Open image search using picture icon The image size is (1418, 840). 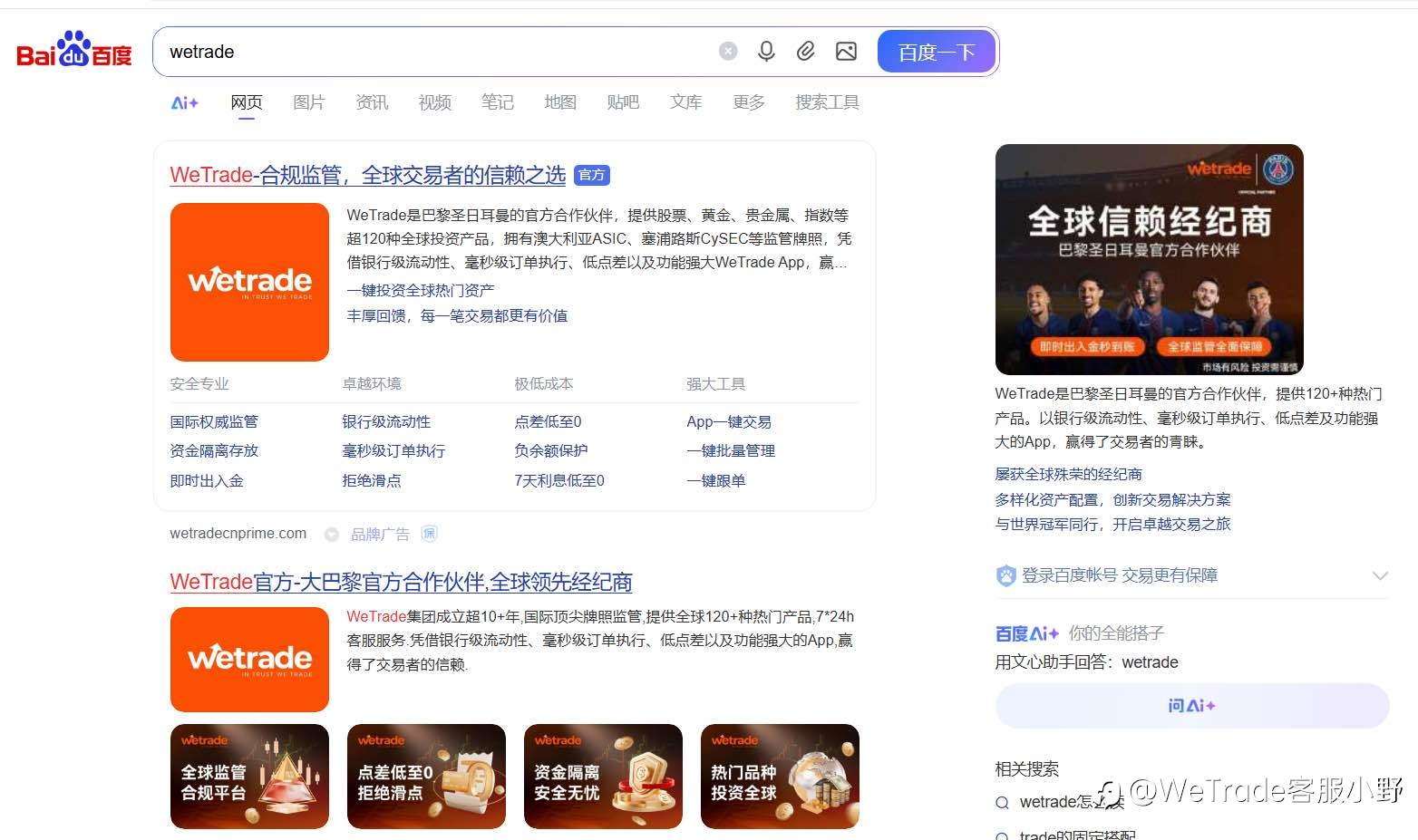click(846, 52)
